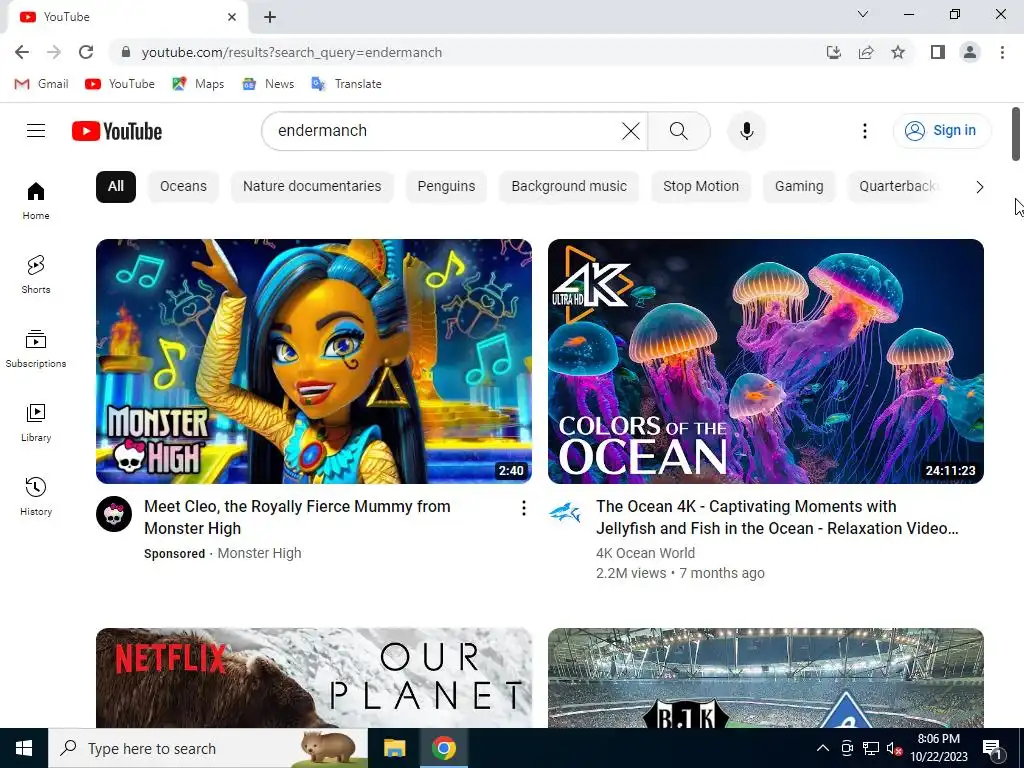Show hidden system tray icons
1024x768 pixels.
click(823, 748)
